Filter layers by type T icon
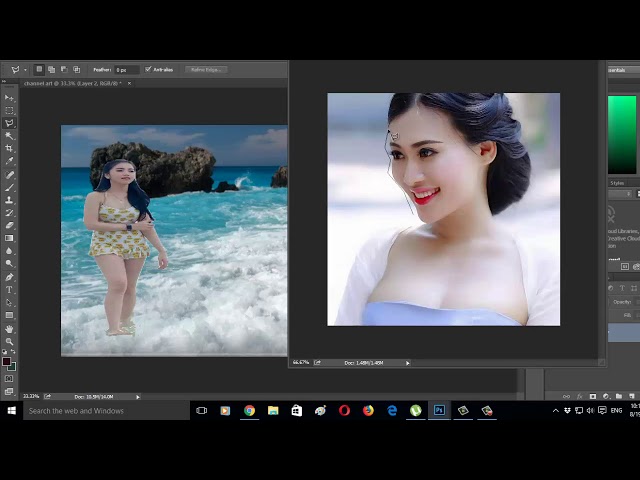This screenshot has width=640, height=480. click(x=622, y=288)
